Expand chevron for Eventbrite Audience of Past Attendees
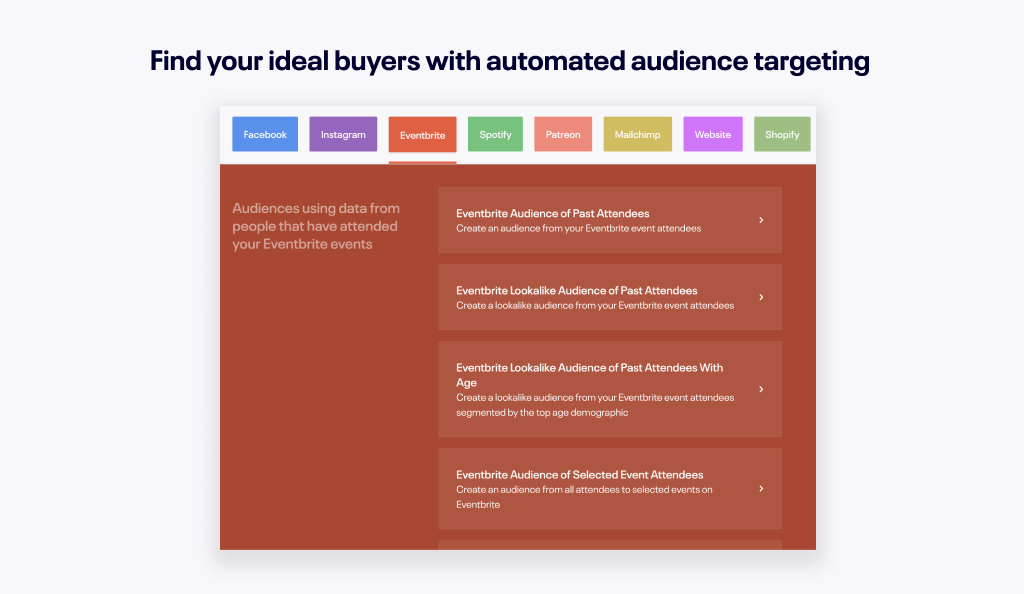This screenshot has width=1024, height=594. (761, 220)
